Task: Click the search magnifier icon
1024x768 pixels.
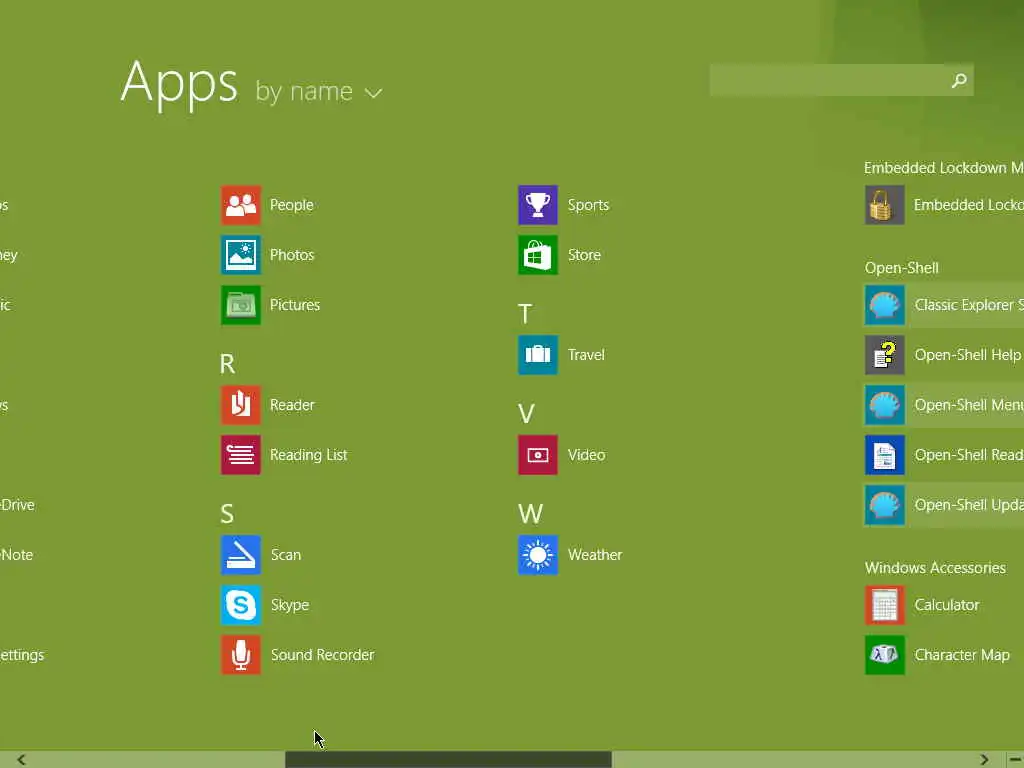Action: click(x=959, y=80)
